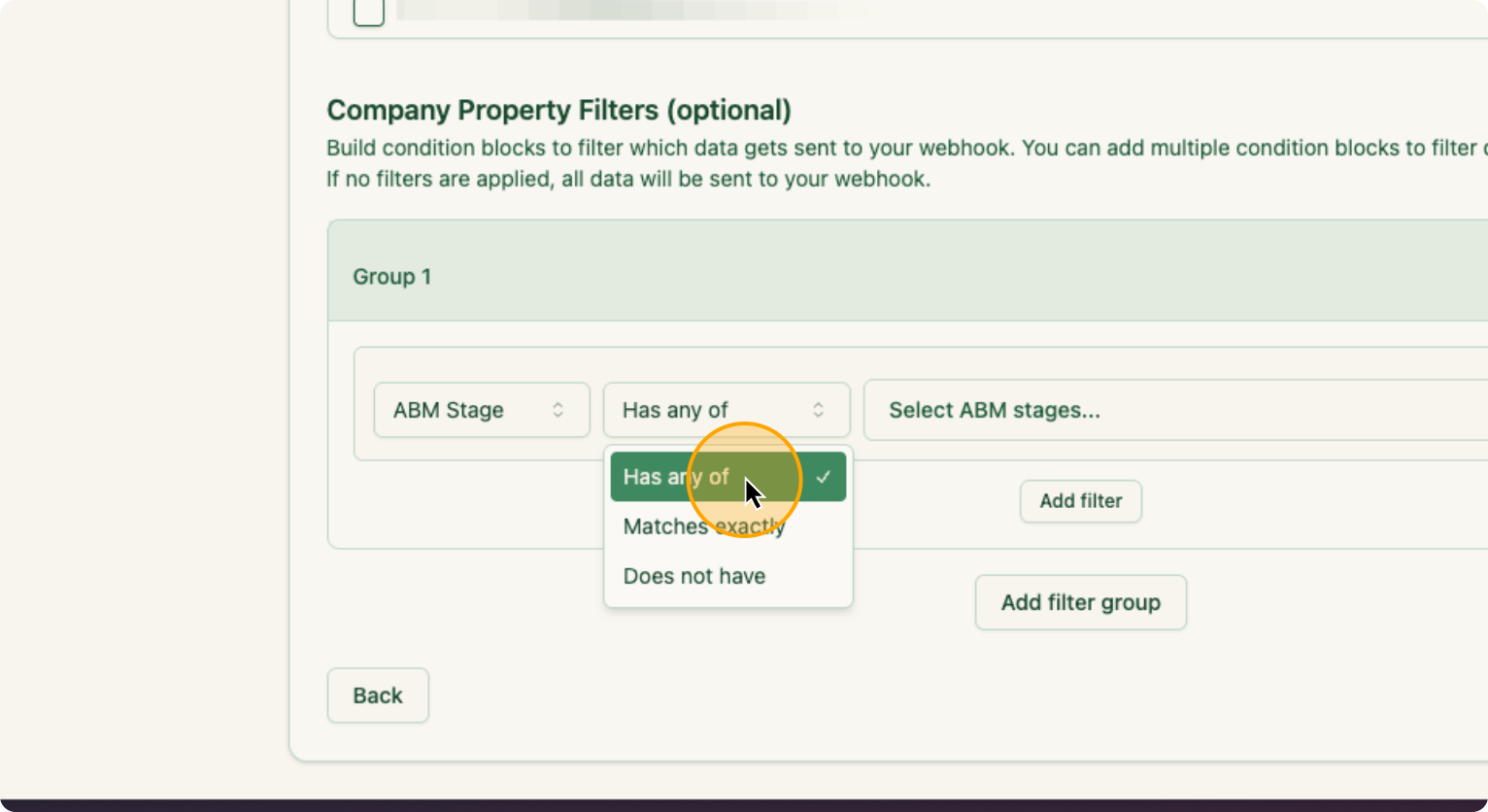
Task: Click the checkmark icon in the highlighted option
Action: (824, 477)
